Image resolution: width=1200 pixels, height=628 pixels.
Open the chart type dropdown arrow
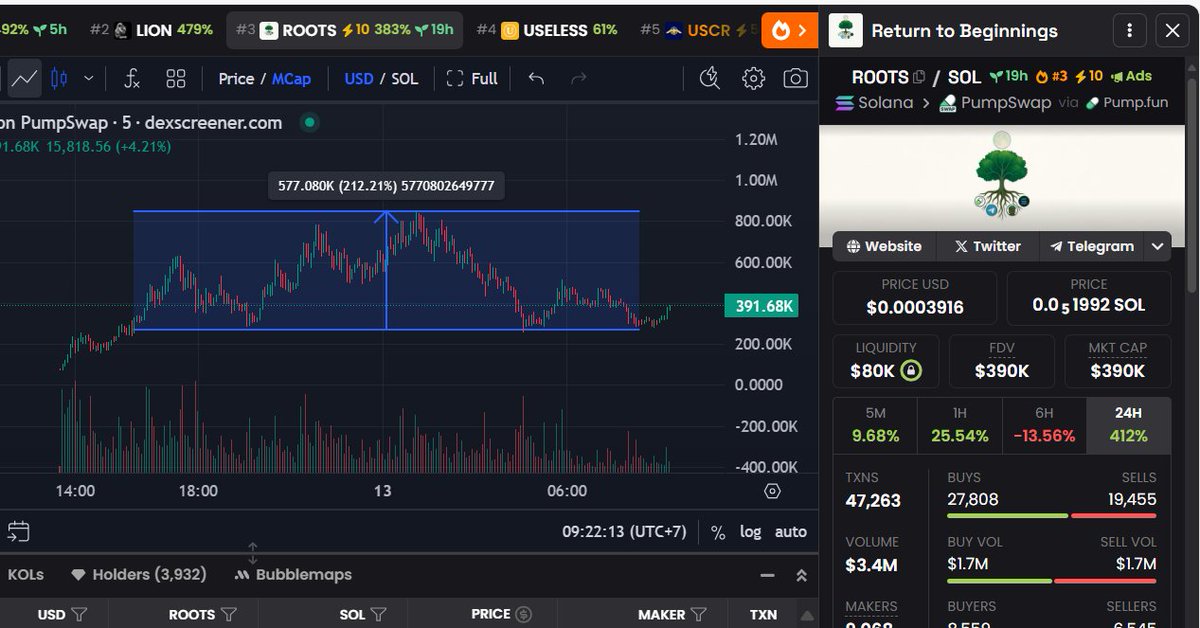(89, 78)
